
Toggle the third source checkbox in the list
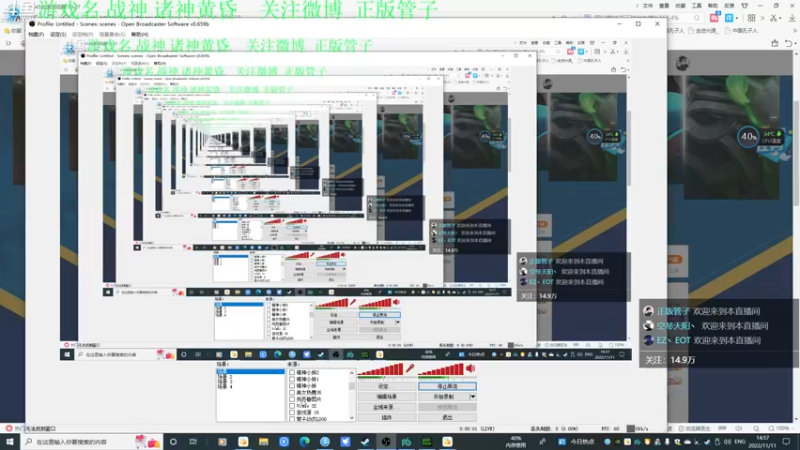[x=292, y=386]
